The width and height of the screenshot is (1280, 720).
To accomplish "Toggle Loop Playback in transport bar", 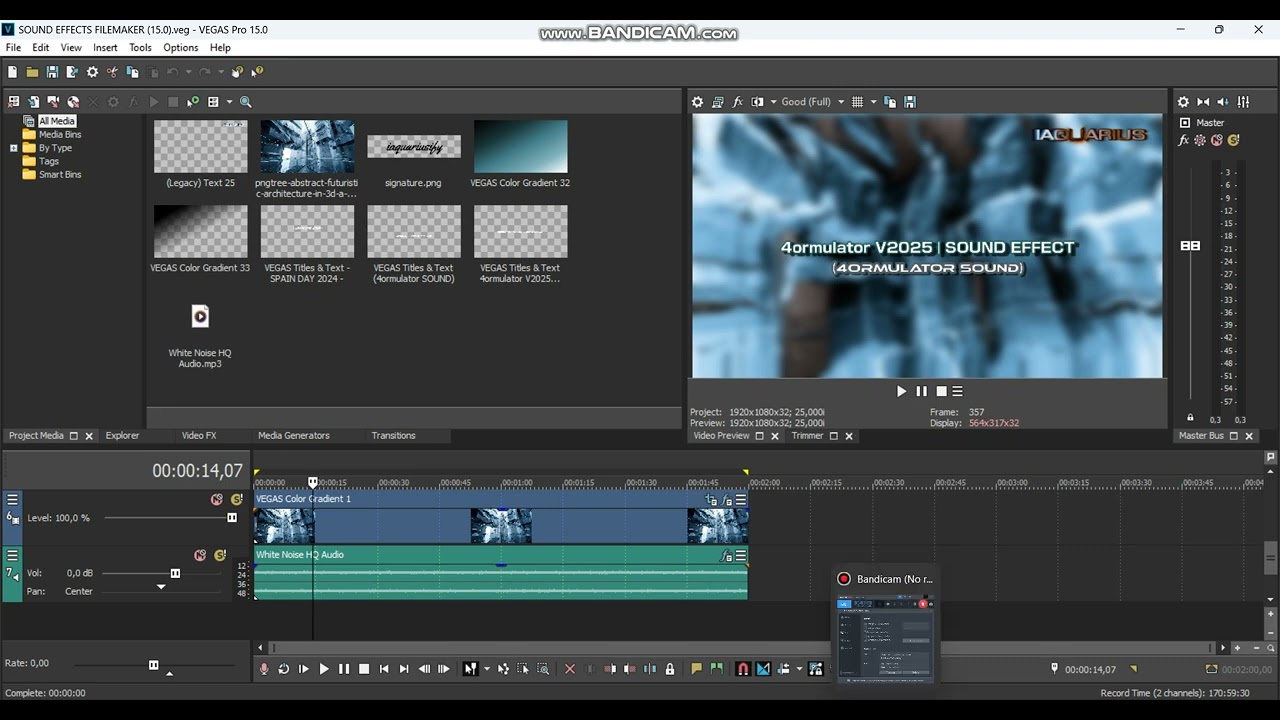I will click(284, 669).
